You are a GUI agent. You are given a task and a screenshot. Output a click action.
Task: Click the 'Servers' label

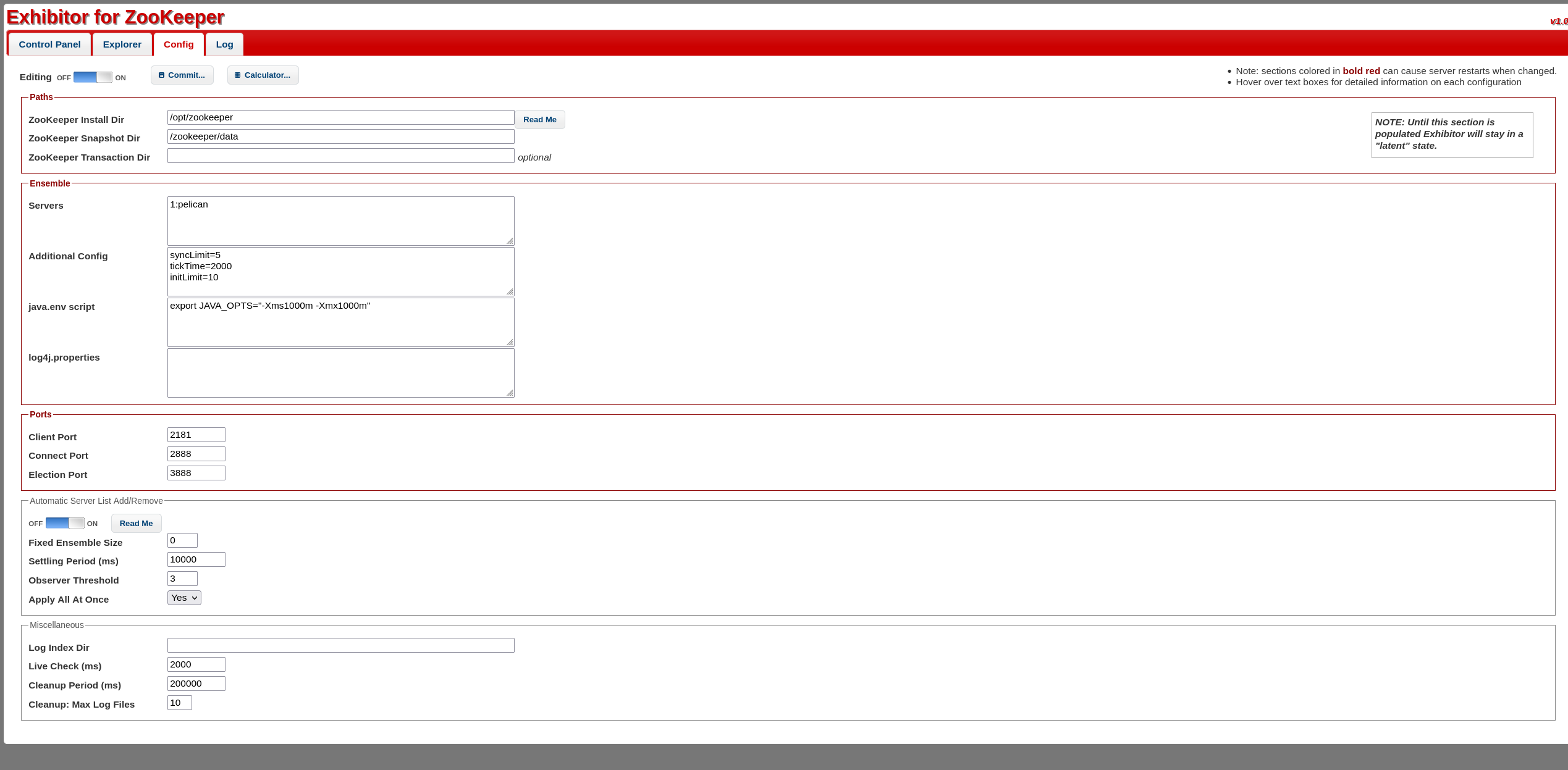tap(46, 206)
